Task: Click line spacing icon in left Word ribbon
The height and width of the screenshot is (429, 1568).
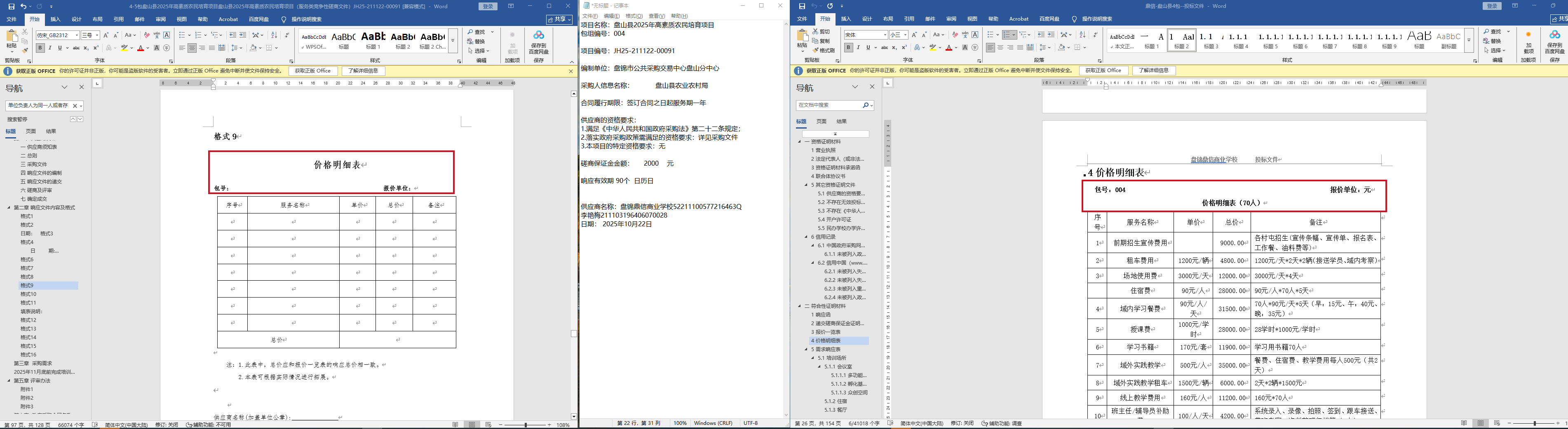Action: click(235, 48)
